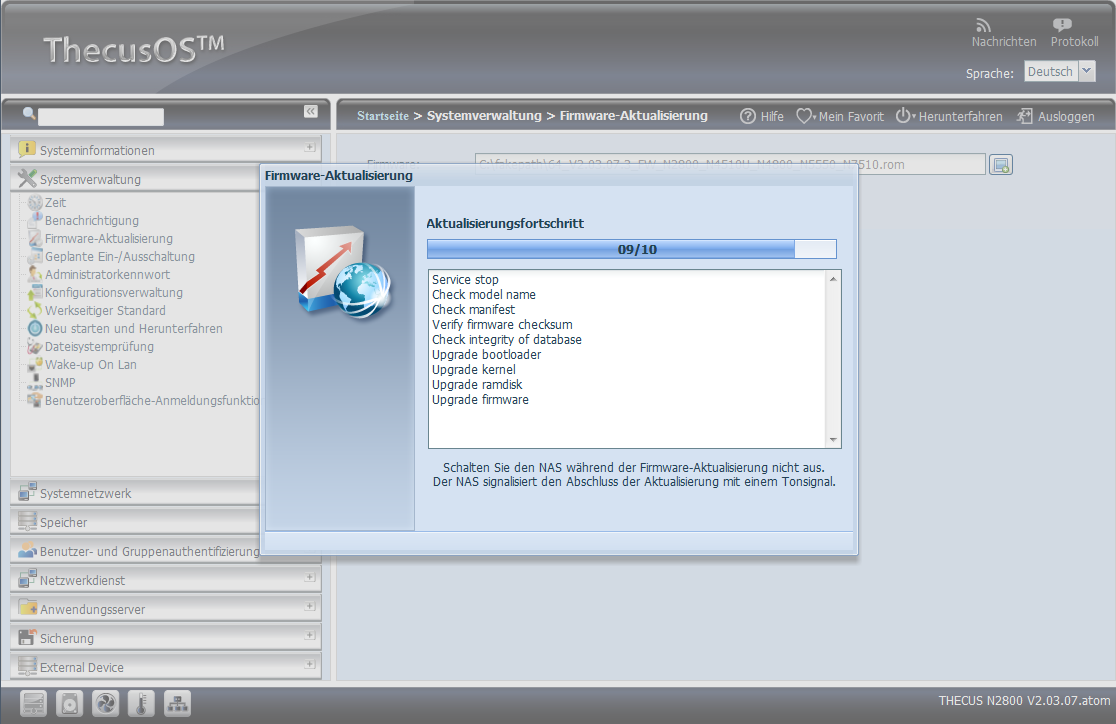Click the Hilfe question mark icon
The width and height of the screenshot is (1116, 724).
pos(747,116)
